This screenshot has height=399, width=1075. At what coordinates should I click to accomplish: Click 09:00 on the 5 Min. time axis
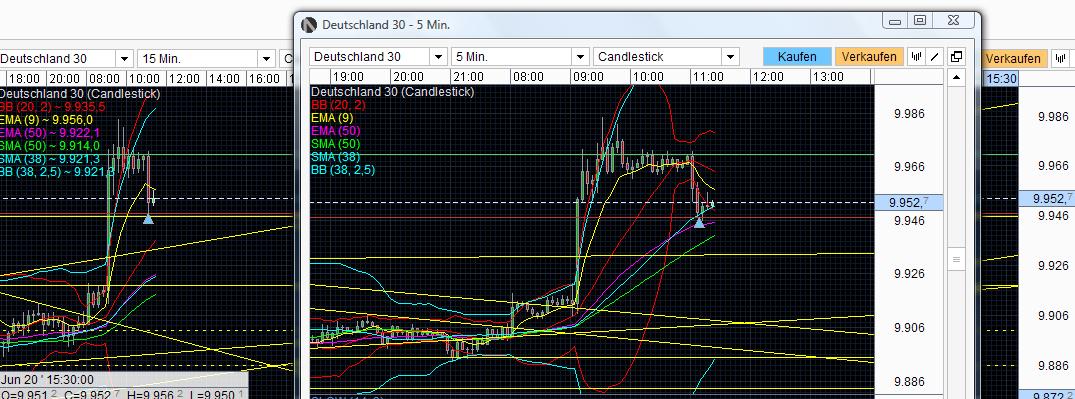point(588,77)
